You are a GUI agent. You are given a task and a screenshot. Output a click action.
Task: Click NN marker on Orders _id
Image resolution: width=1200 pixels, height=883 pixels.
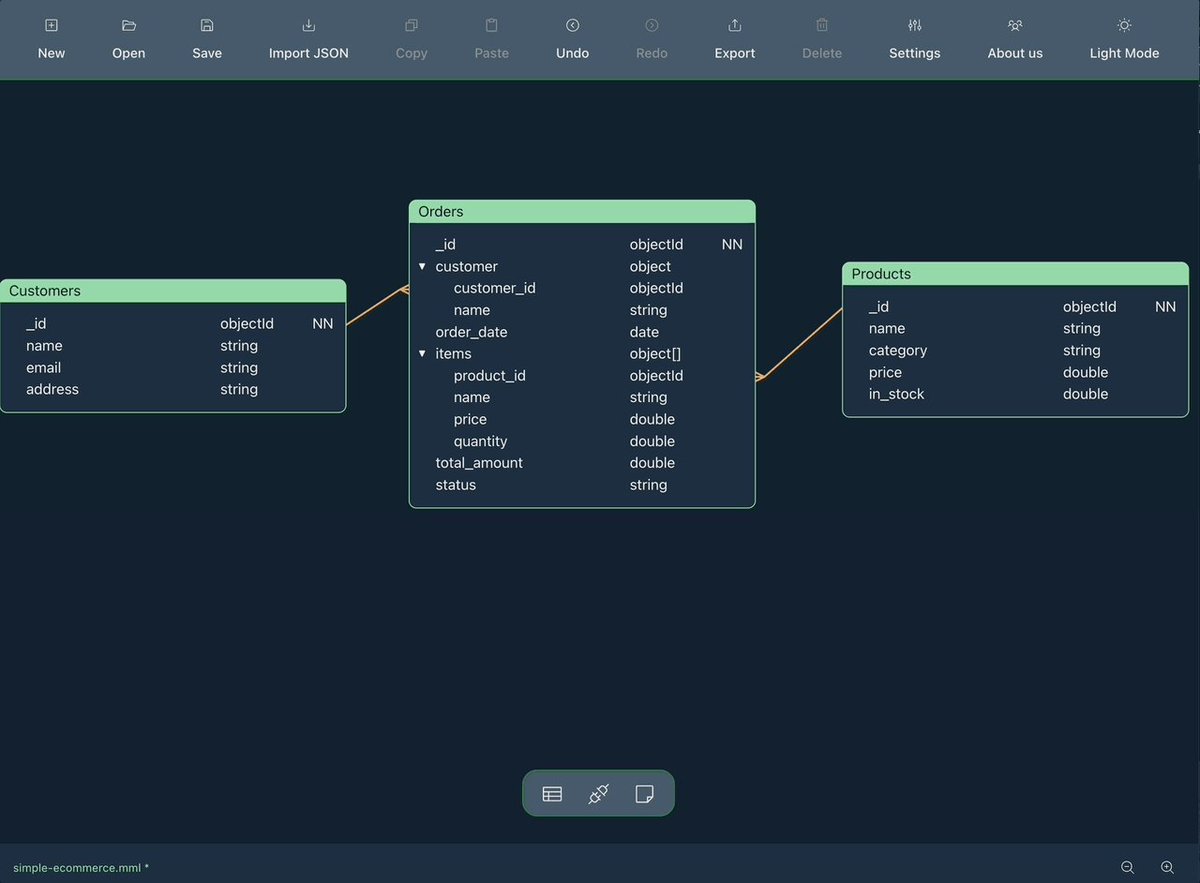[x=732, y=244]
